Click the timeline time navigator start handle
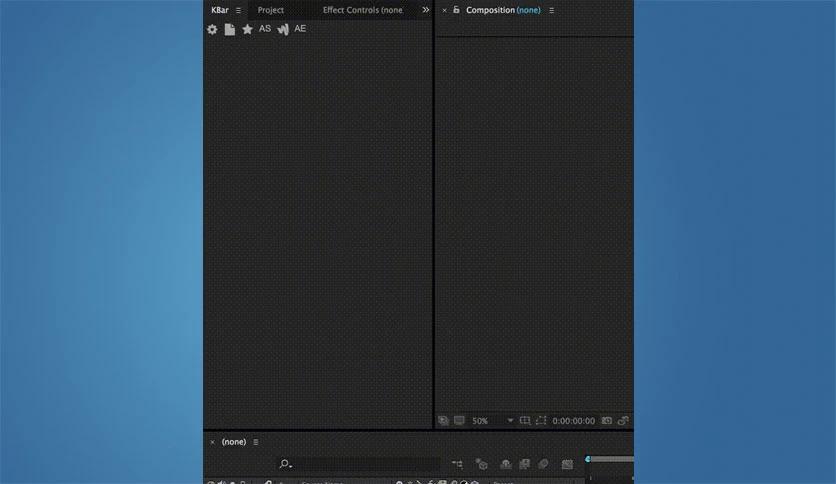 point(588,459)
